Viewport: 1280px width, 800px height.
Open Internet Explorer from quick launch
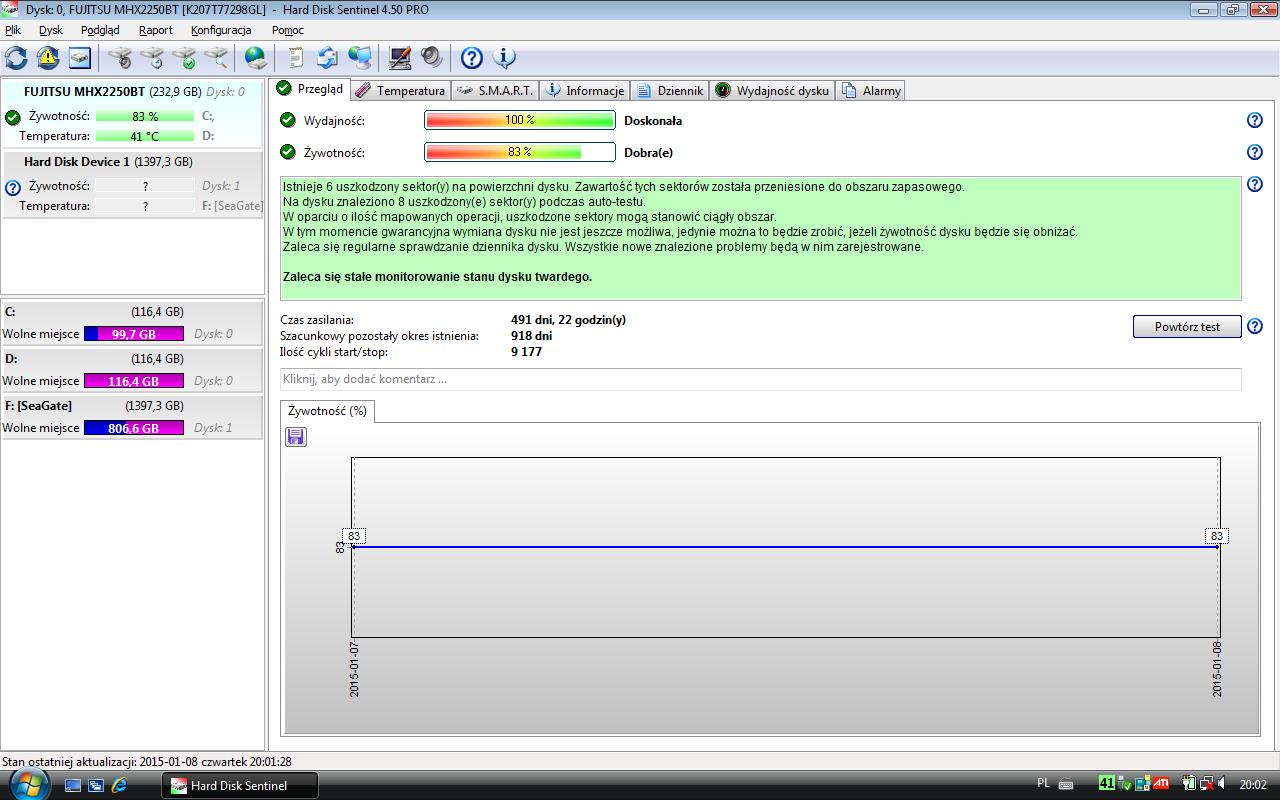(119, 786)
